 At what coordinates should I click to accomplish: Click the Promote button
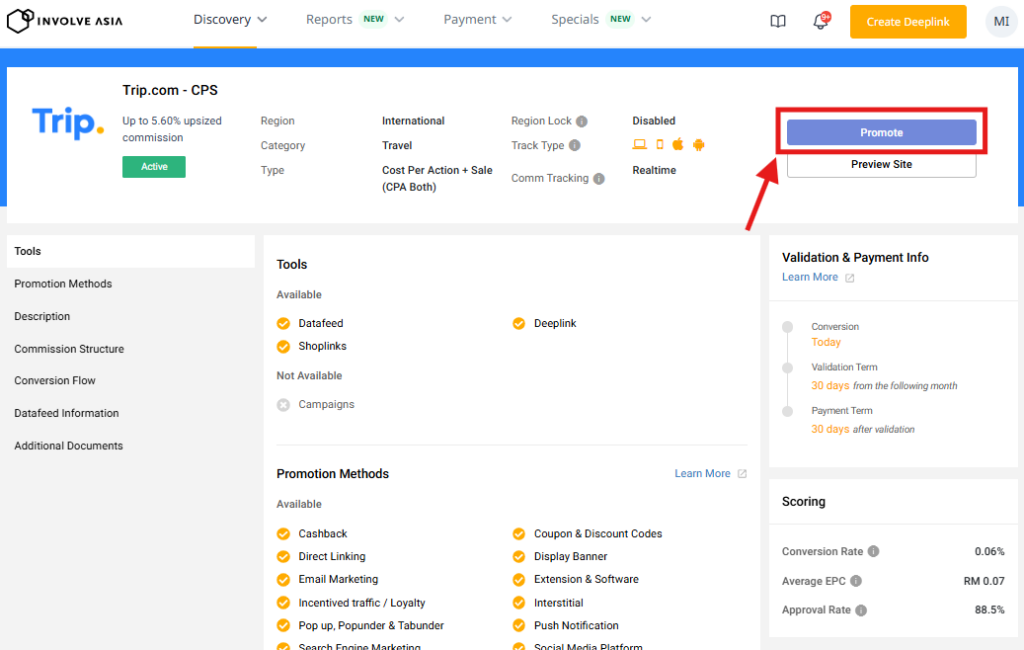point(881,133)
